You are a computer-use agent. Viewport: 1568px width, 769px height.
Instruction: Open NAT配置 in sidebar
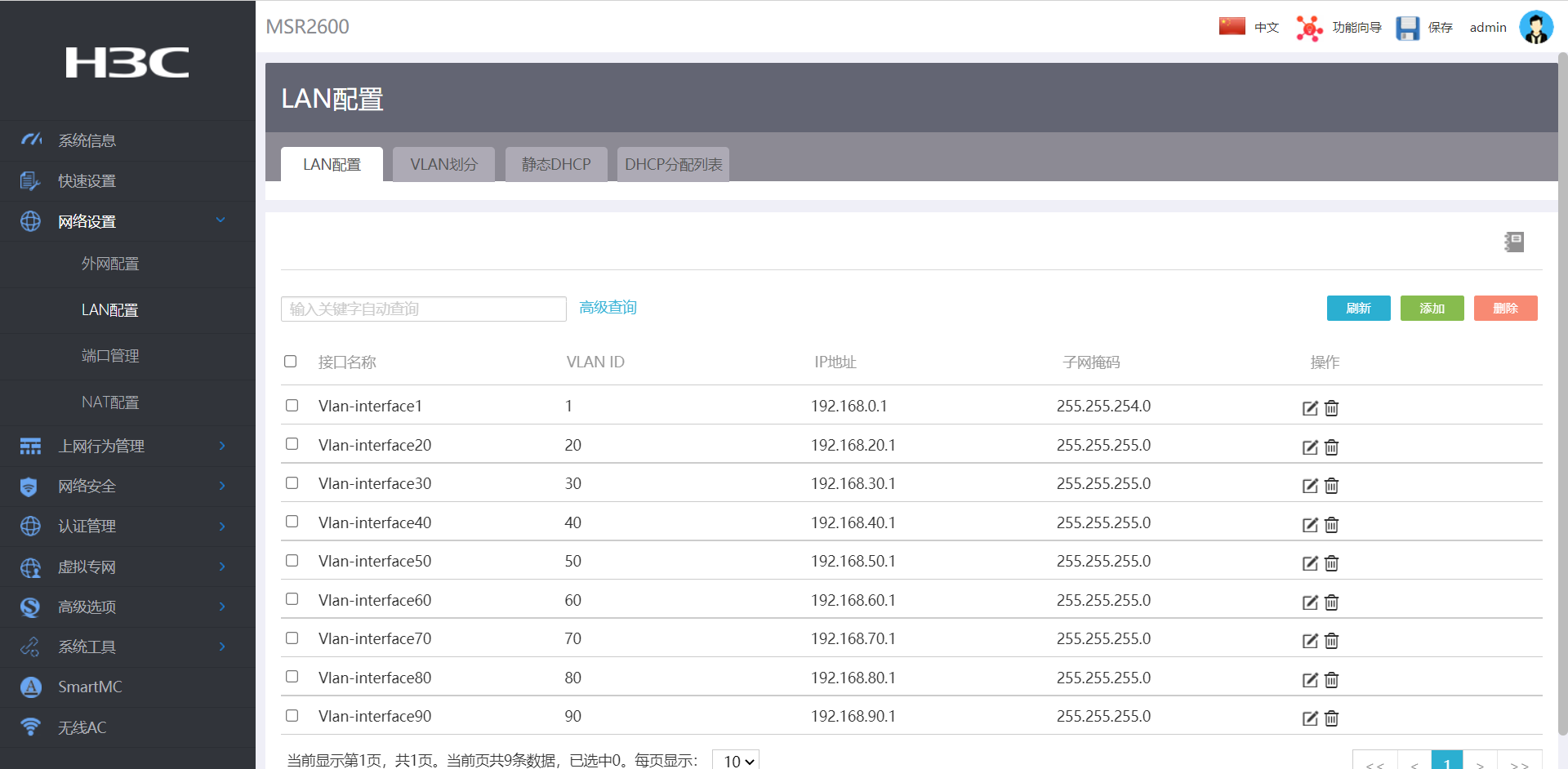click(110, 402)
